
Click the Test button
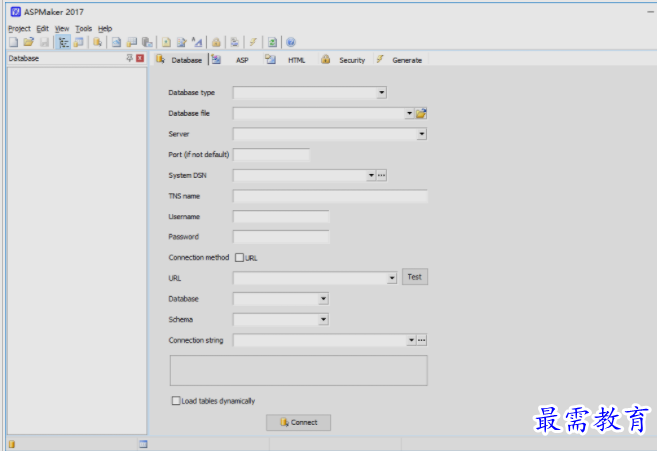(x=415, y=277)
